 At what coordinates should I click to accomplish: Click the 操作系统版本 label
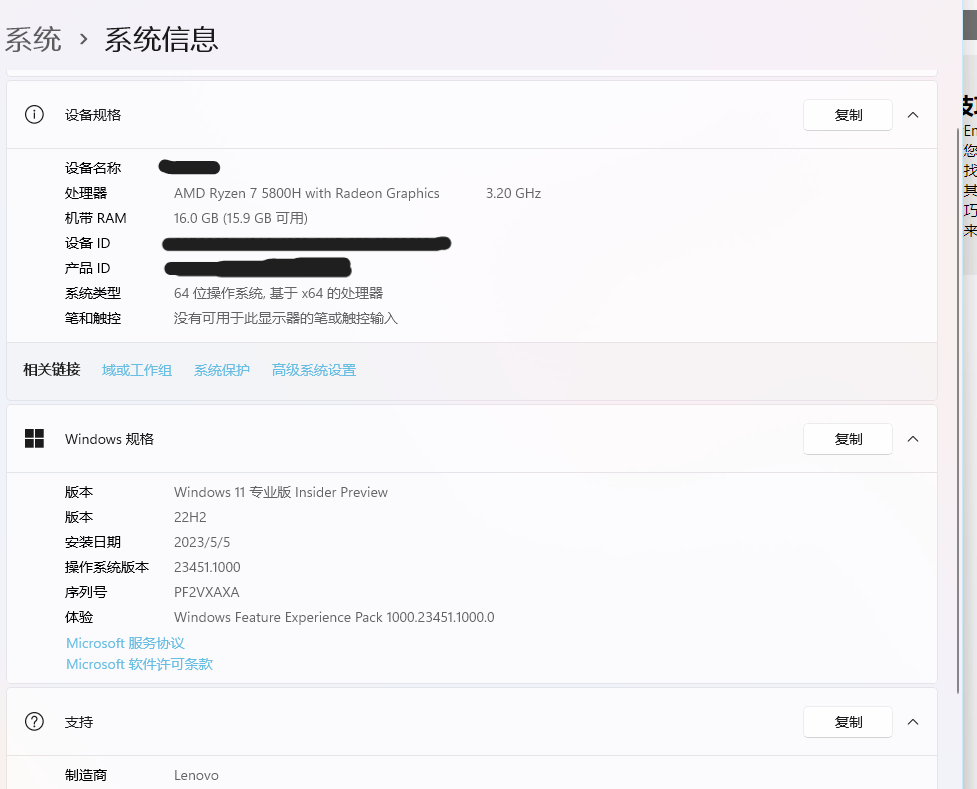tap(107, 567)
